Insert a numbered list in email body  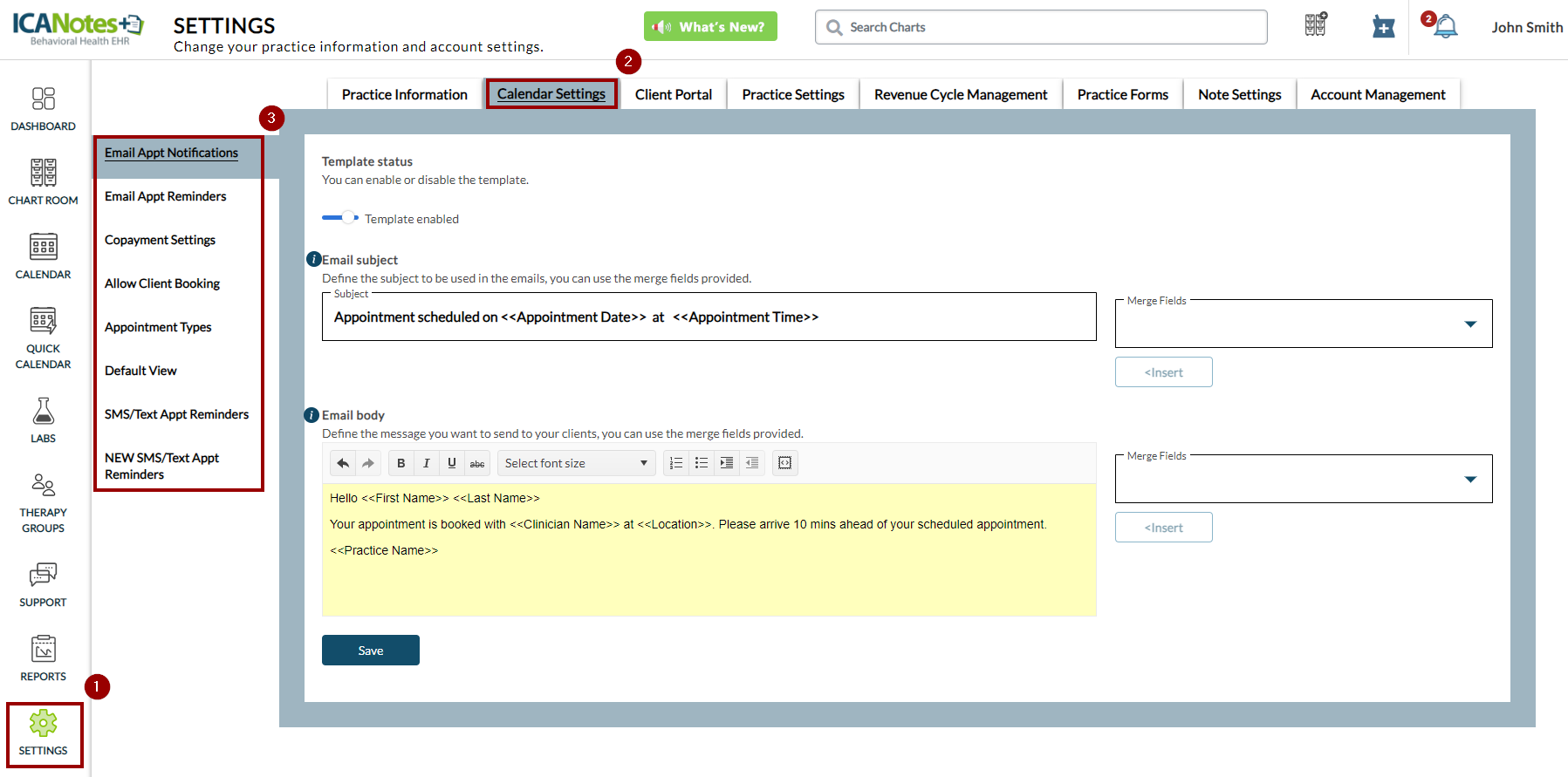[x=676, y=463]
